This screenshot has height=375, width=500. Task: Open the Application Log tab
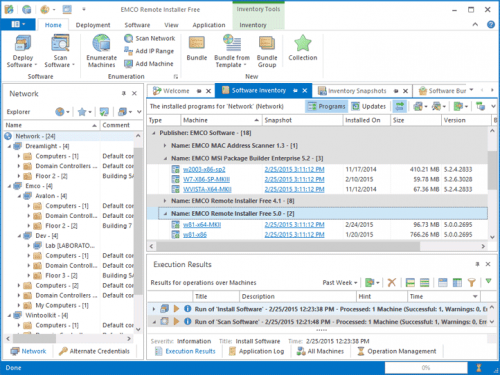click(256, 351)
